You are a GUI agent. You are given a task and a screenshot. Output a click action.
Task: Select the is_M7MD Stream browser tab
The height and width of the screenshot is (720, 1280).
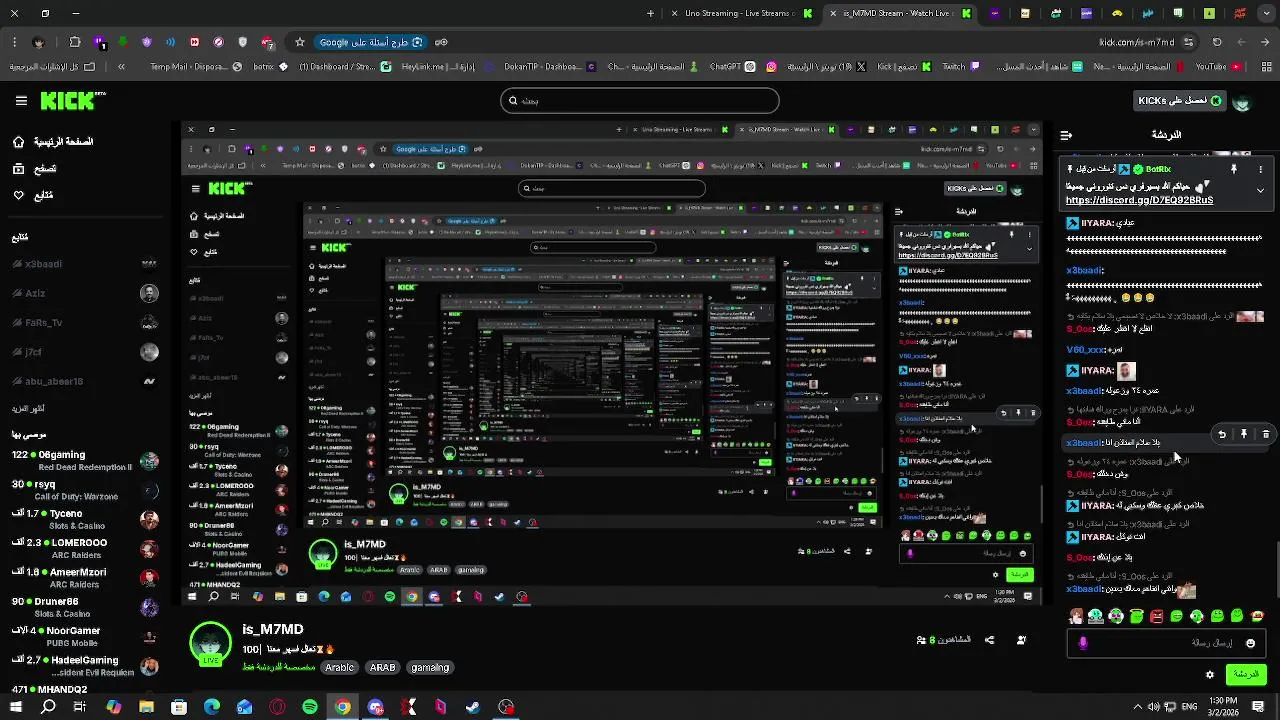click(x=897, y=14)
